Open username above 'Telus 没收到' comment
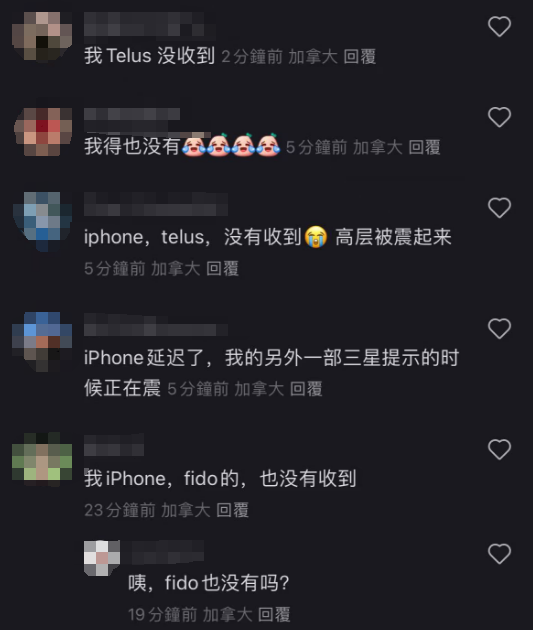This screenshot has width=533, height=630. point(150,25)
